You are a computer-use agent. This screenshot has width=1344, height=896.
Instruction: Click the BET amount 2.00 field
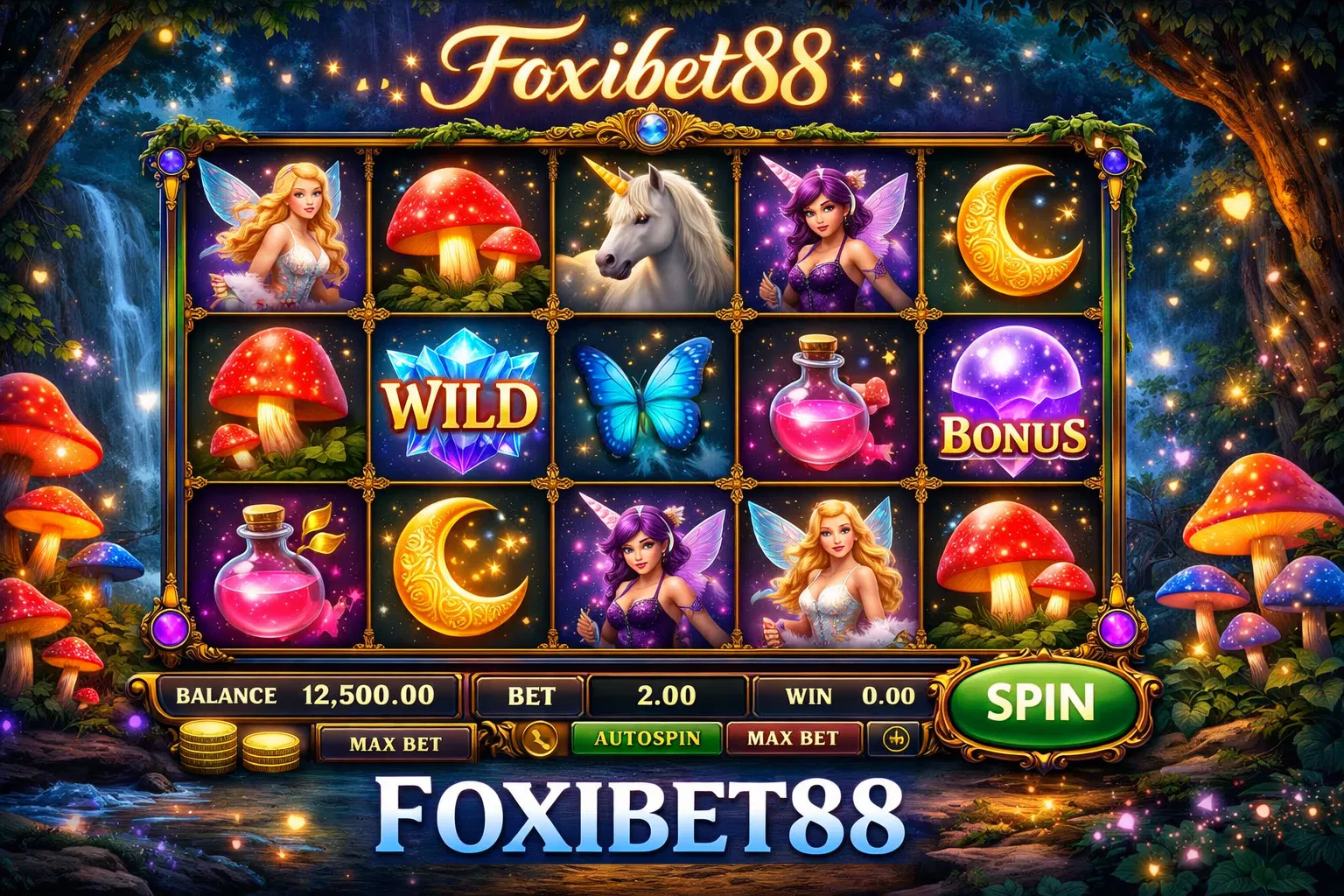(x=667, y=696)
